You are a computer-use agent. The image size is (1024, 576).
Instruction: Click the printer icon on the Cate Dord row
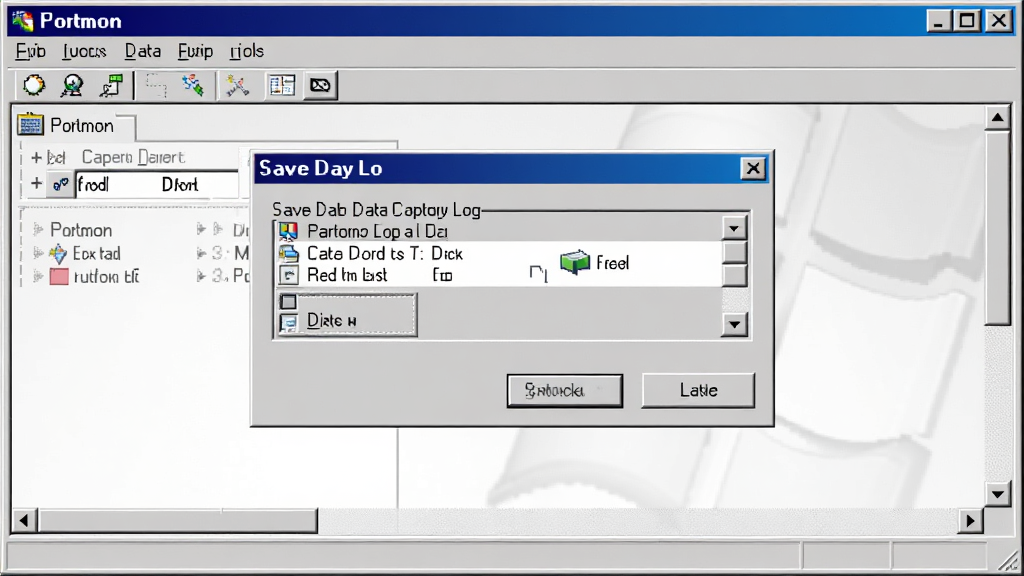[x=288, y=253]
